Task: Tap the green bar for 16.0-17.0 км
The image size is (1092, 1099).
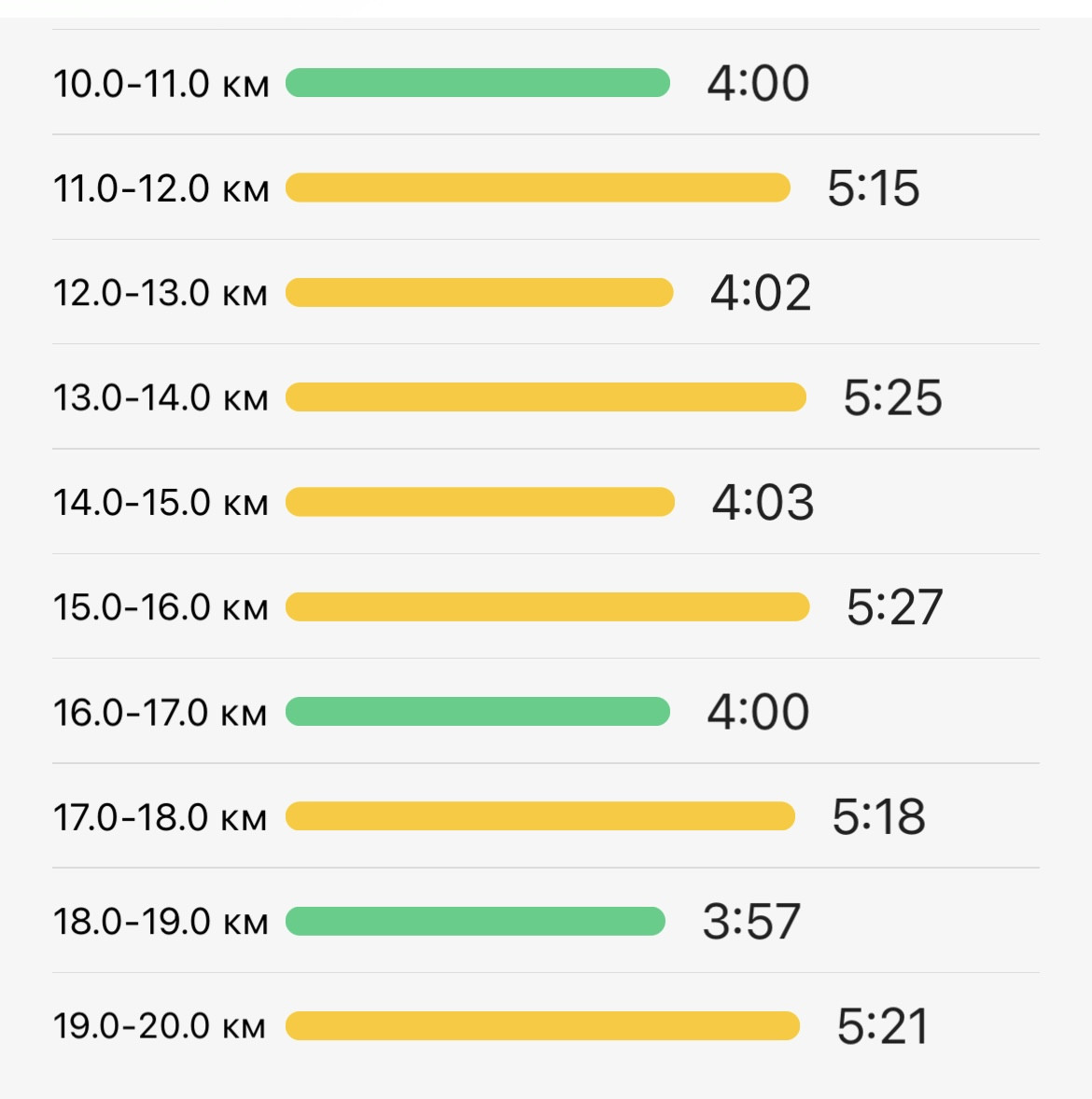Action: pyautogui.click(x=478, y=712)
